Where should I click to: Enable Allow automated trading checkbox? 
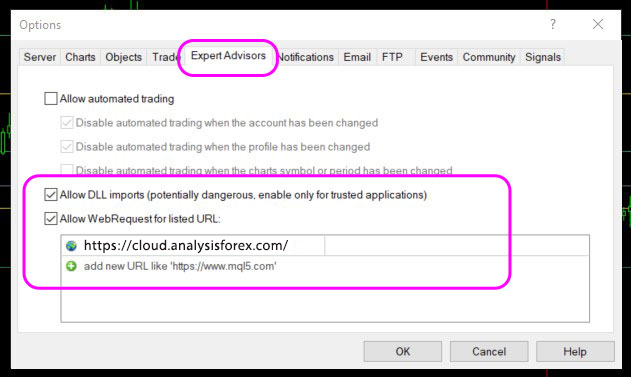(x=51, y=99)
